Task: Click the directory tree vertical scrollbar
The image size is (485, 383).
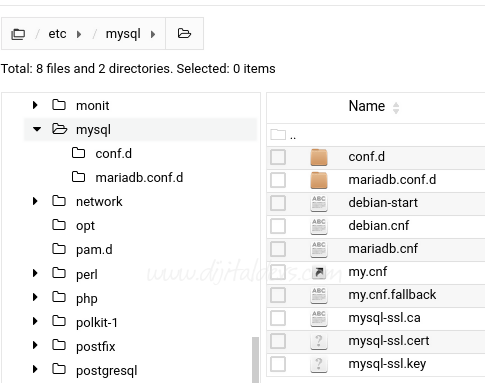Action: [255, 360]
